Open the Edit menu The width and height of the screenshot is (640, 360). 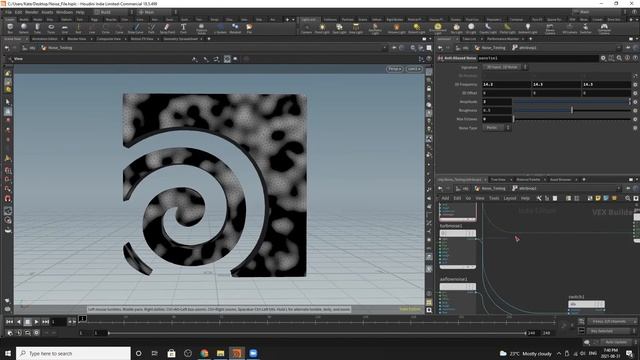pos(18,12)
